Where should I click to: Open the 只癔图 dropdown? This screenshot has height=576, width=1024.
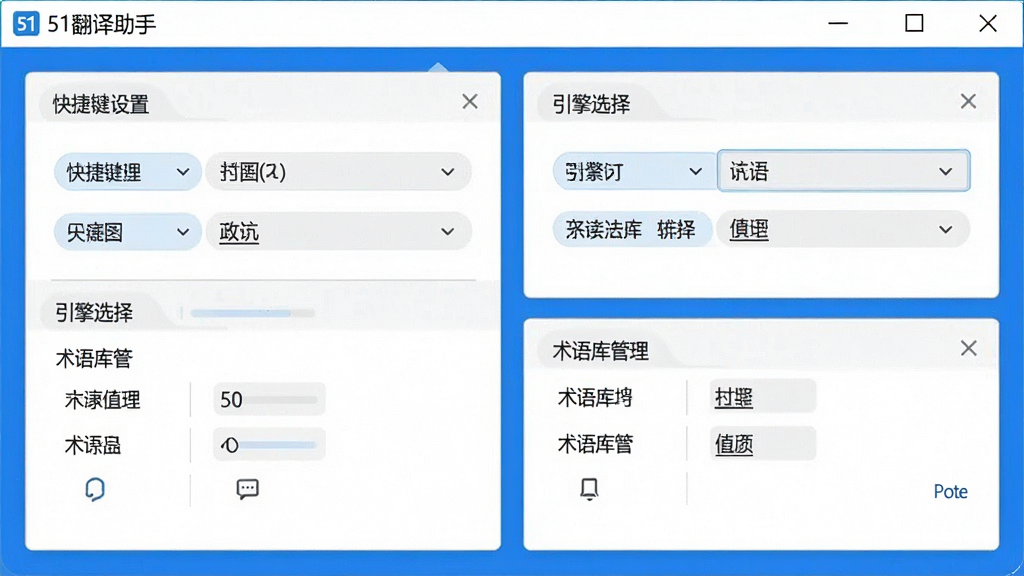point(127,231)
